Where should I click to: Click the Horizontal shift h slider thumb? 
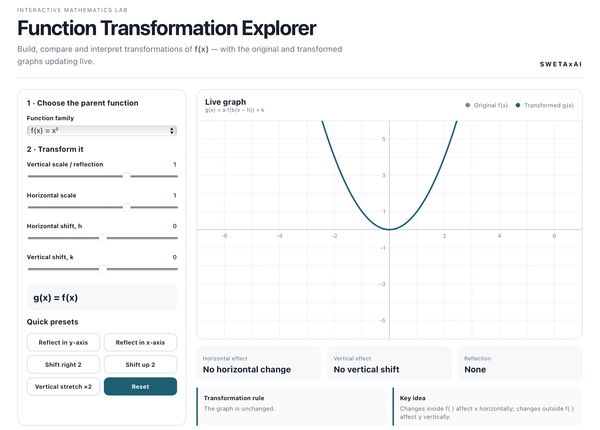pyautogui.click(x=103, y=238)
